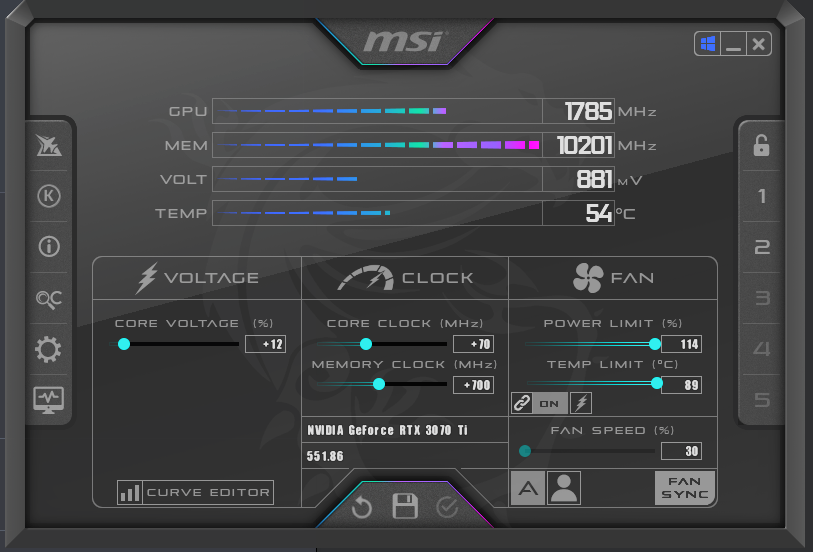Click the VOLT 881 mV readout
813x552 pixels.
coord(578,179)
